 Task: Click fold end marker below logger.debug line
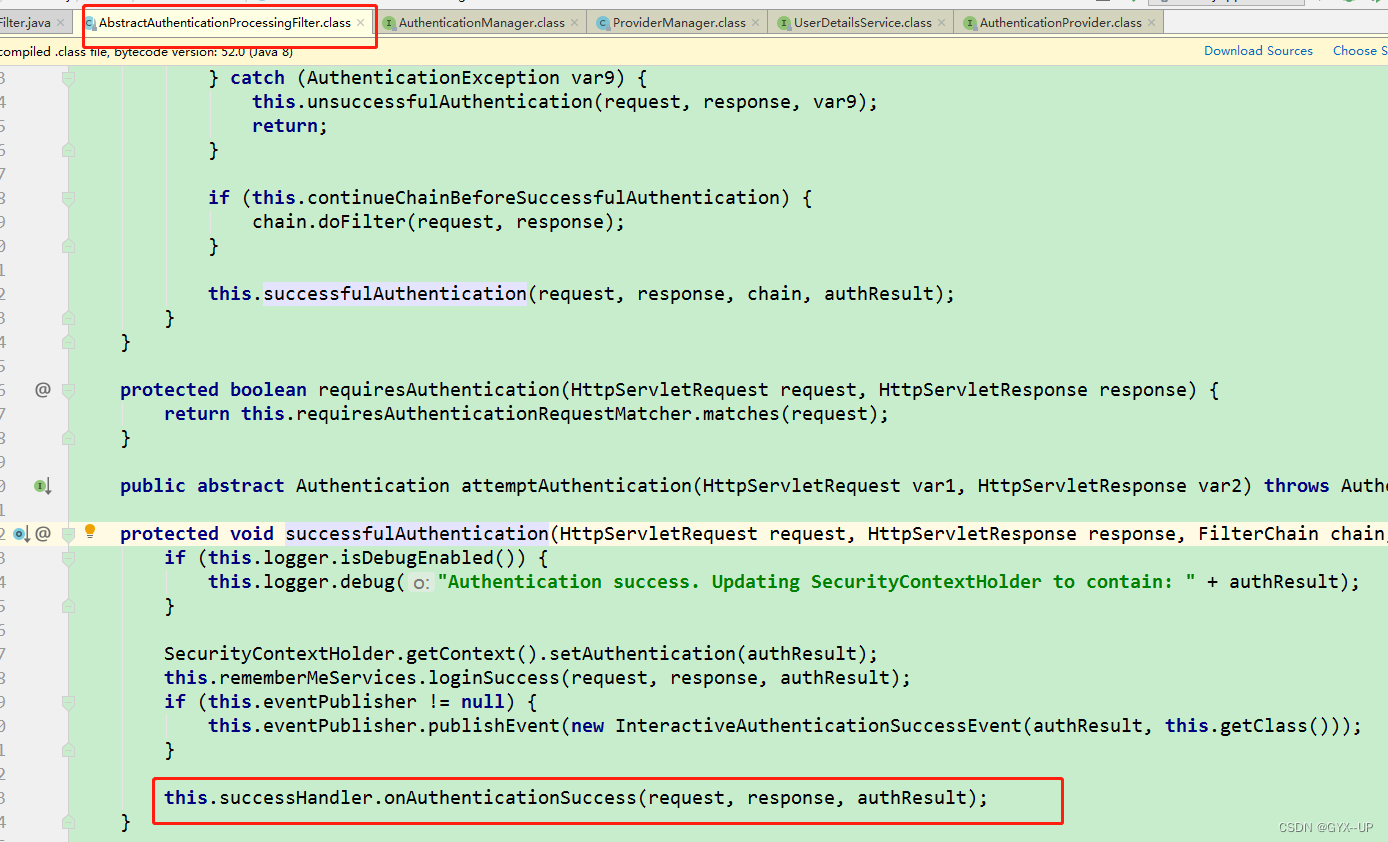68,606
